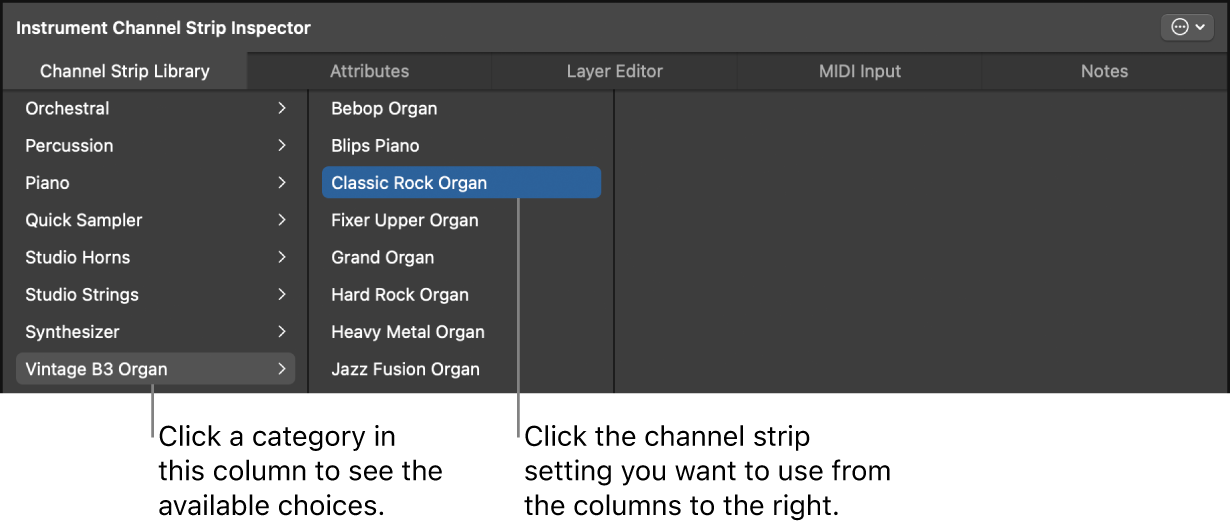Screen dimensions: 1232x532
Task: Expand Quick Sampler using its chevron
Action: coord(282,220)
